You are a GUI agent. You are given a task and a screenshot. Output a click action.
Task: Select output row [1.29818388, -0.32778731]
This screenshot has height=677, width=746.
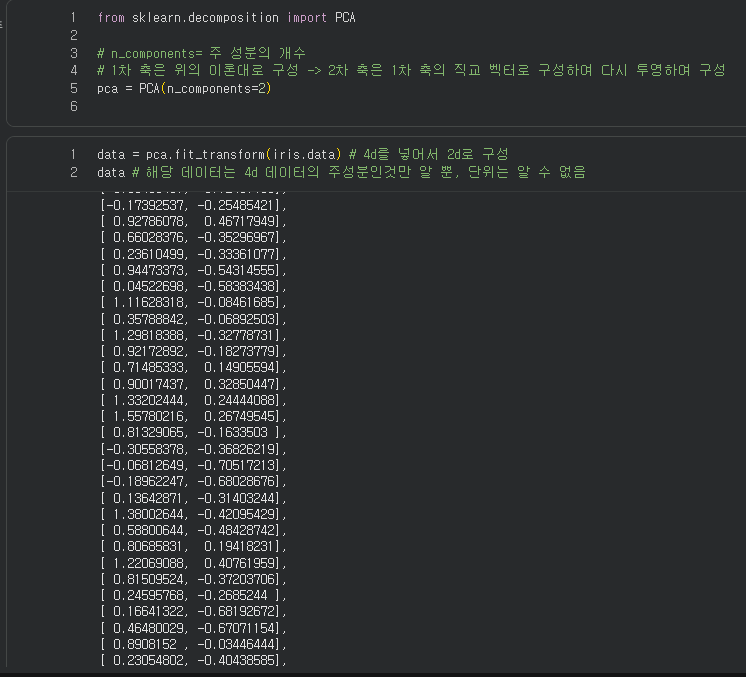click(x=194, y=335)
